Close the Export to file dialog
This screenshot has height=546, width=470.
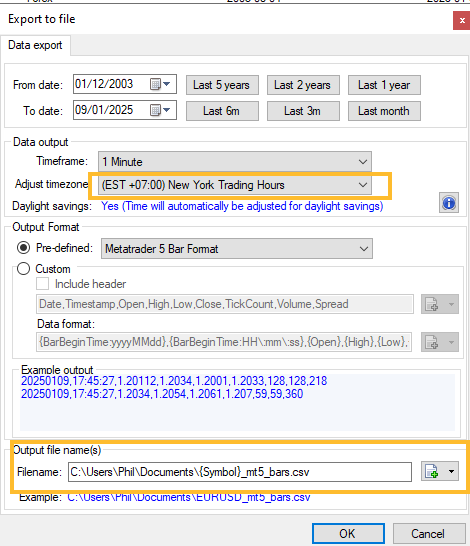coord(462,21)
